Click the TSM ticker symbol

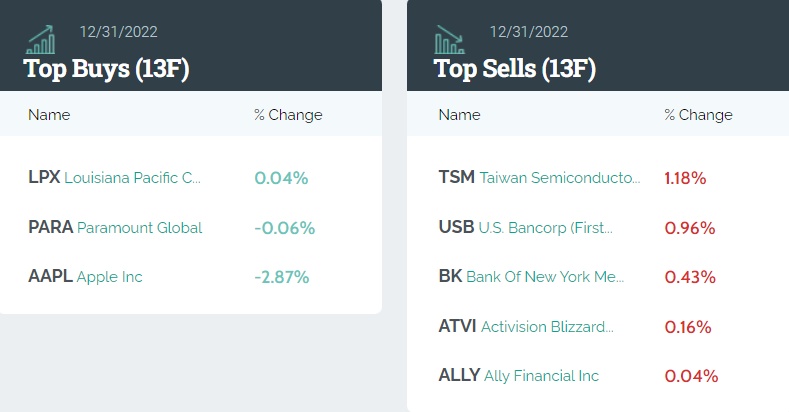coord(456,178)
